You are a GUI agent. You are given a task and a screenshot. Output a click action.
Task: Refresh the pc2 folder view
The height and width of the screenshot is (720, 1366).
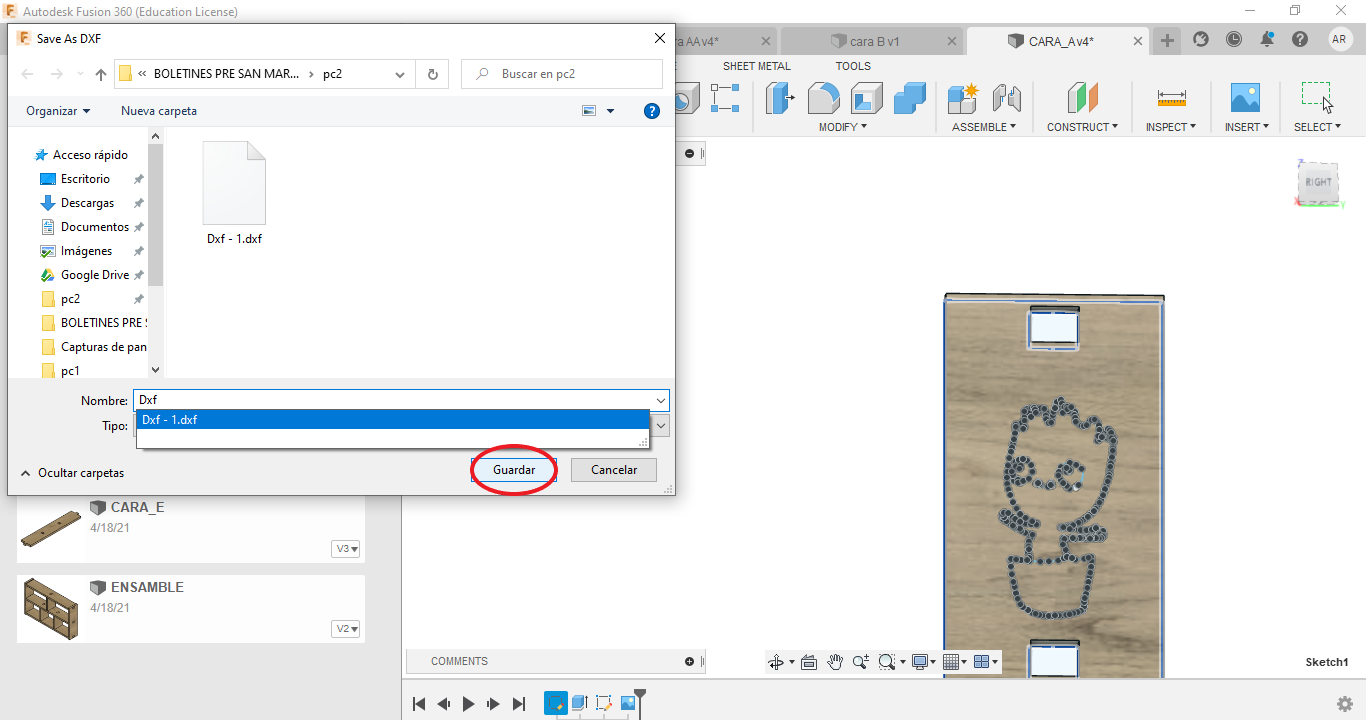point(432,74)
